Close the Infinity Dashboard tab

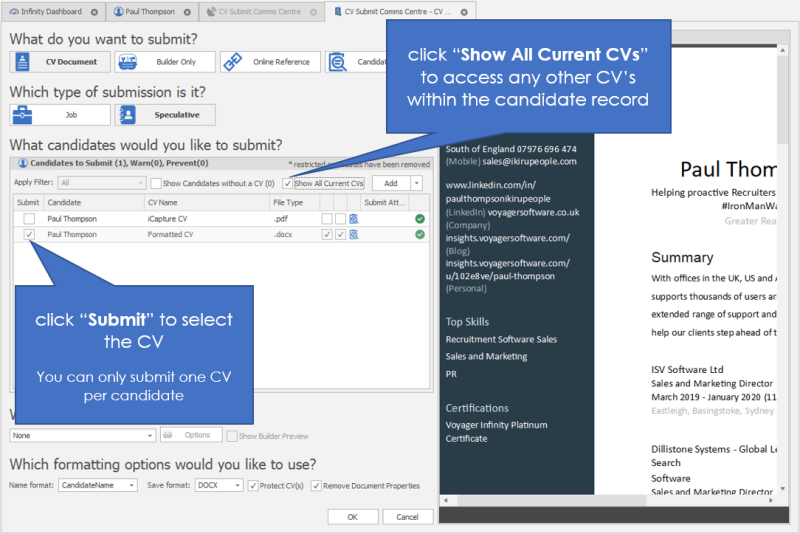(94, 12)
